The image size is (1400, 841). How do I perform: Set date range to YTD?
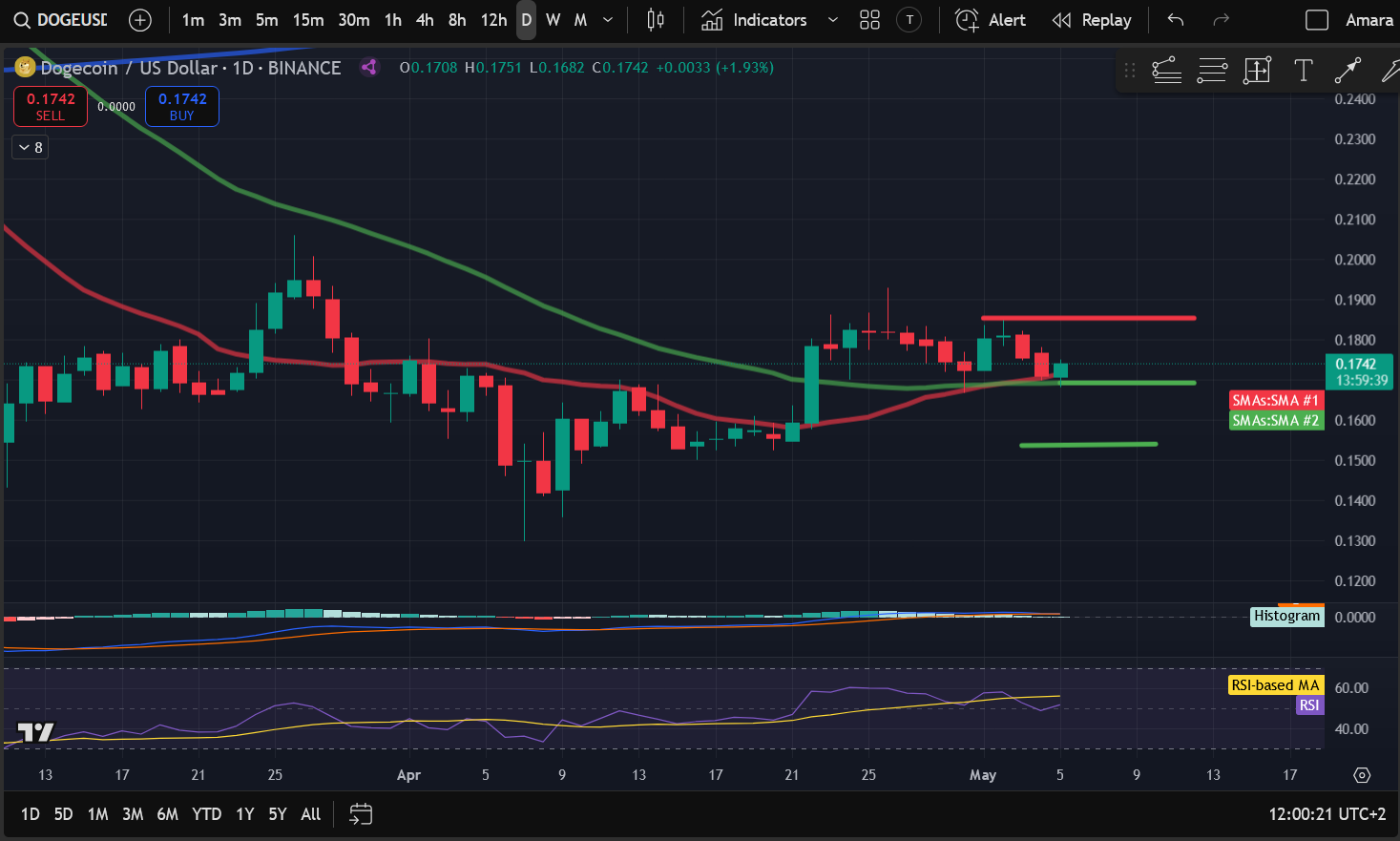click(x=206, y=814)
